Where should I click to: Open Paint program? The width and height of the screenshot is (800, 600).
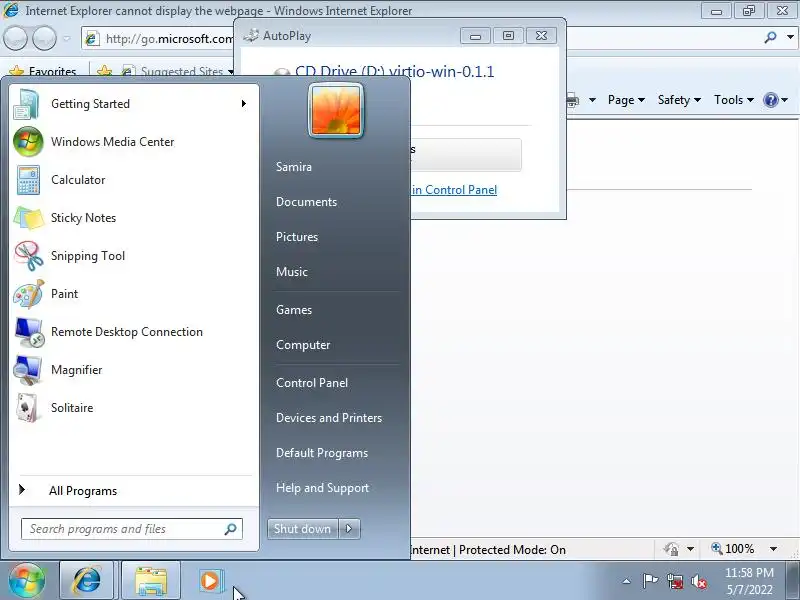pos(133,294)
